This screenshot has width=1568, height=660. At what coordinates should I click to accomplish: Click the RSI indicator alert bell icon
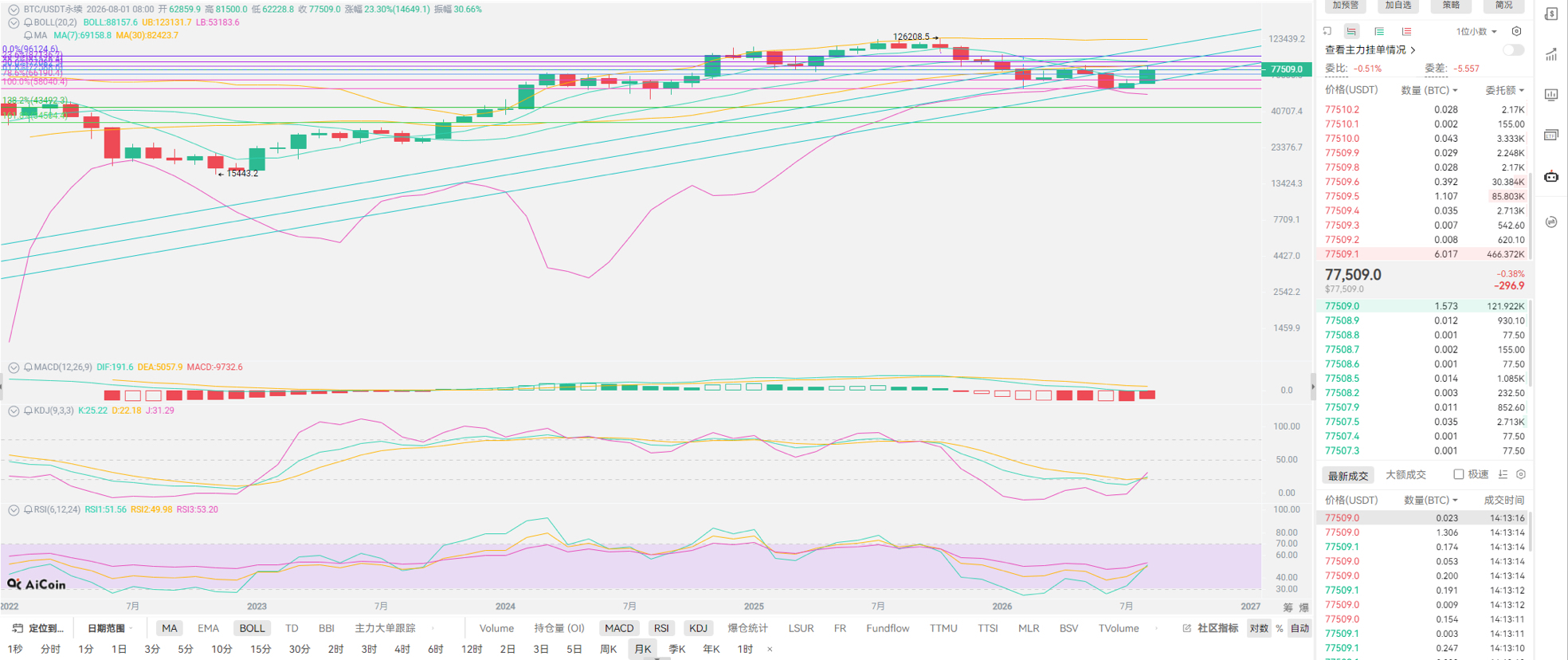(x=28, y=509)
